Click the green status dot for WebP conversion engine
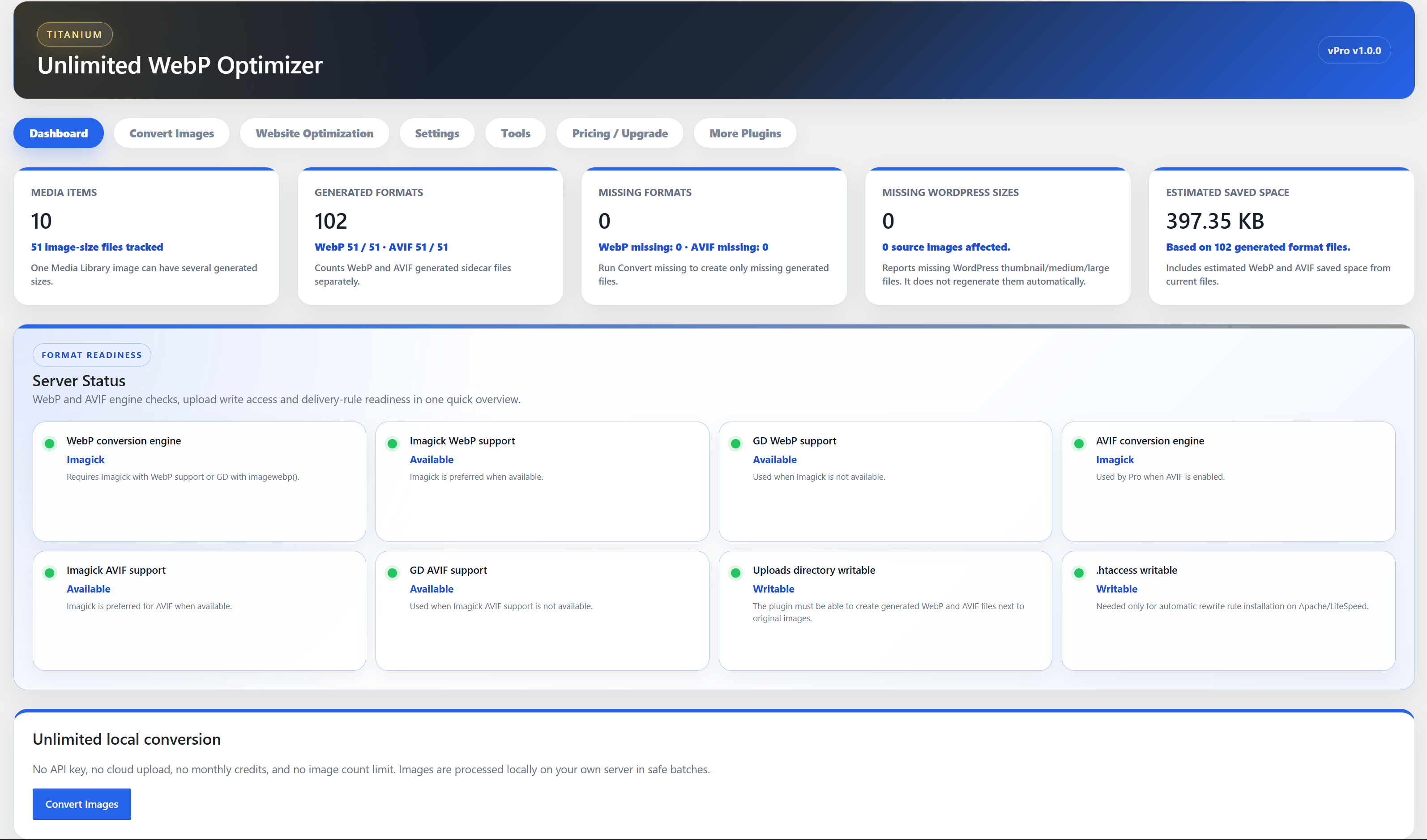Image resolution: width=1427 pixels, height=840 pixels. (49, 443)
